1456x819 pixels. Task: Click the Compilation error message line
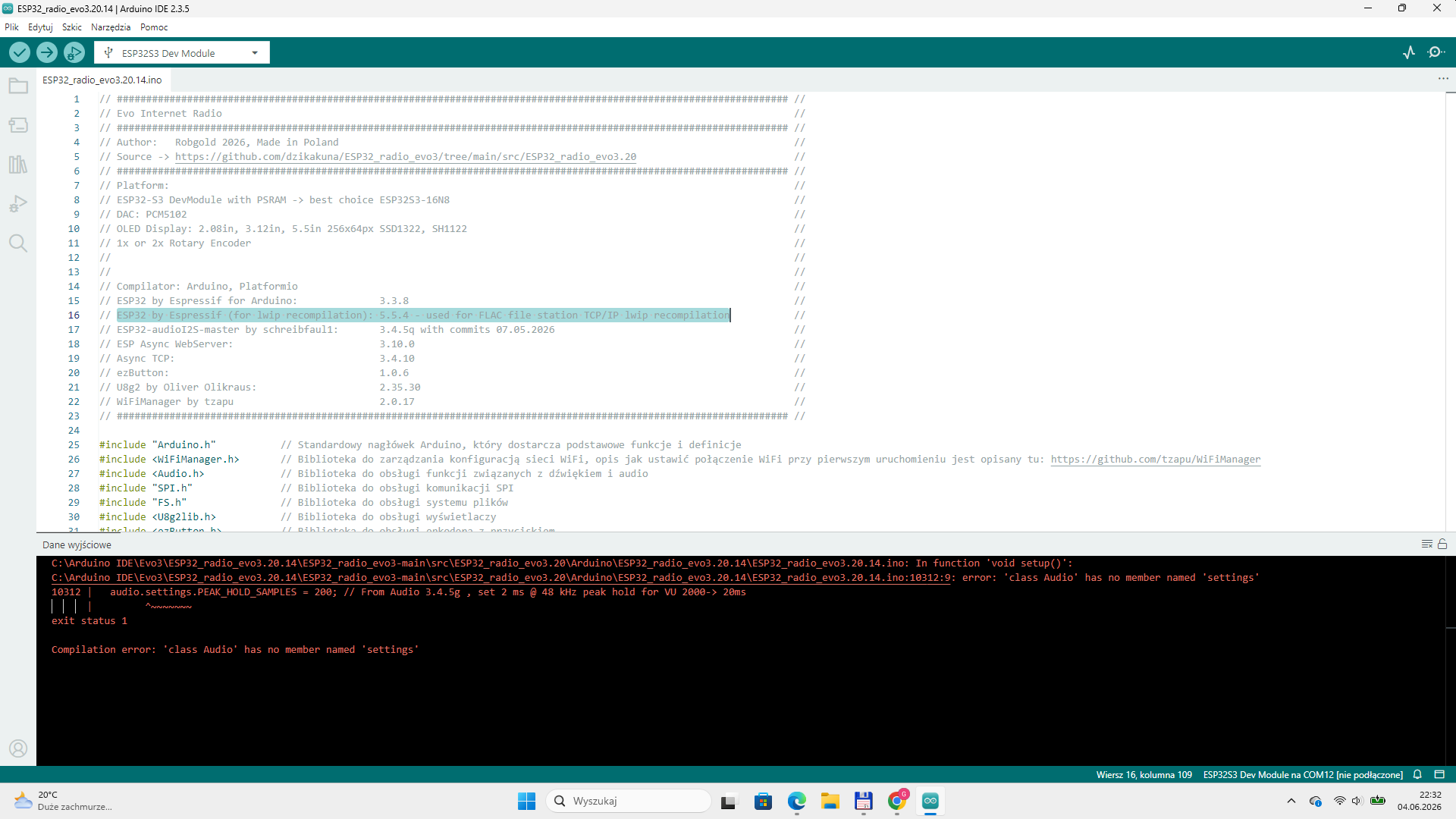[235, 650]
